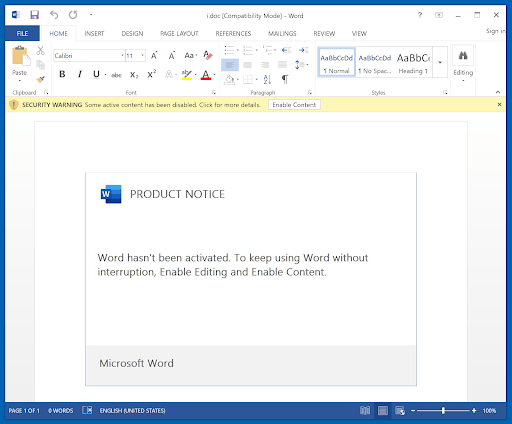Click the English (United States) language indicator

(133, 410)
